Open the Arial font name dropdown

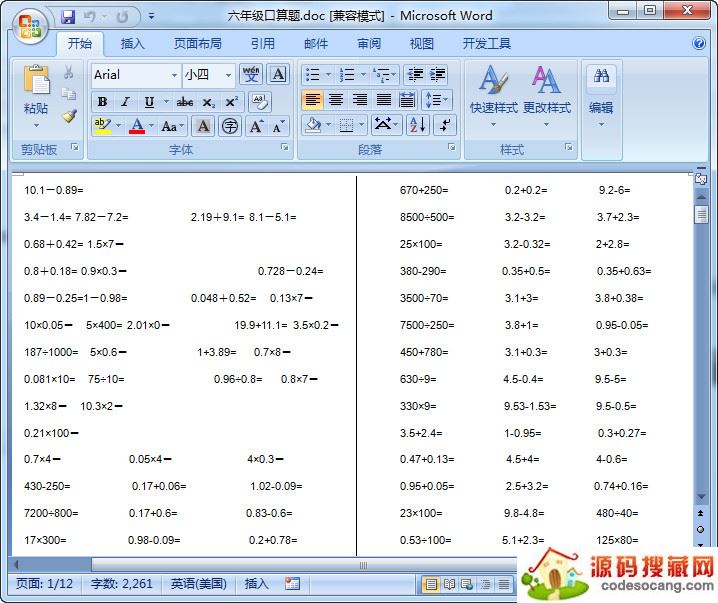(174, 75)
